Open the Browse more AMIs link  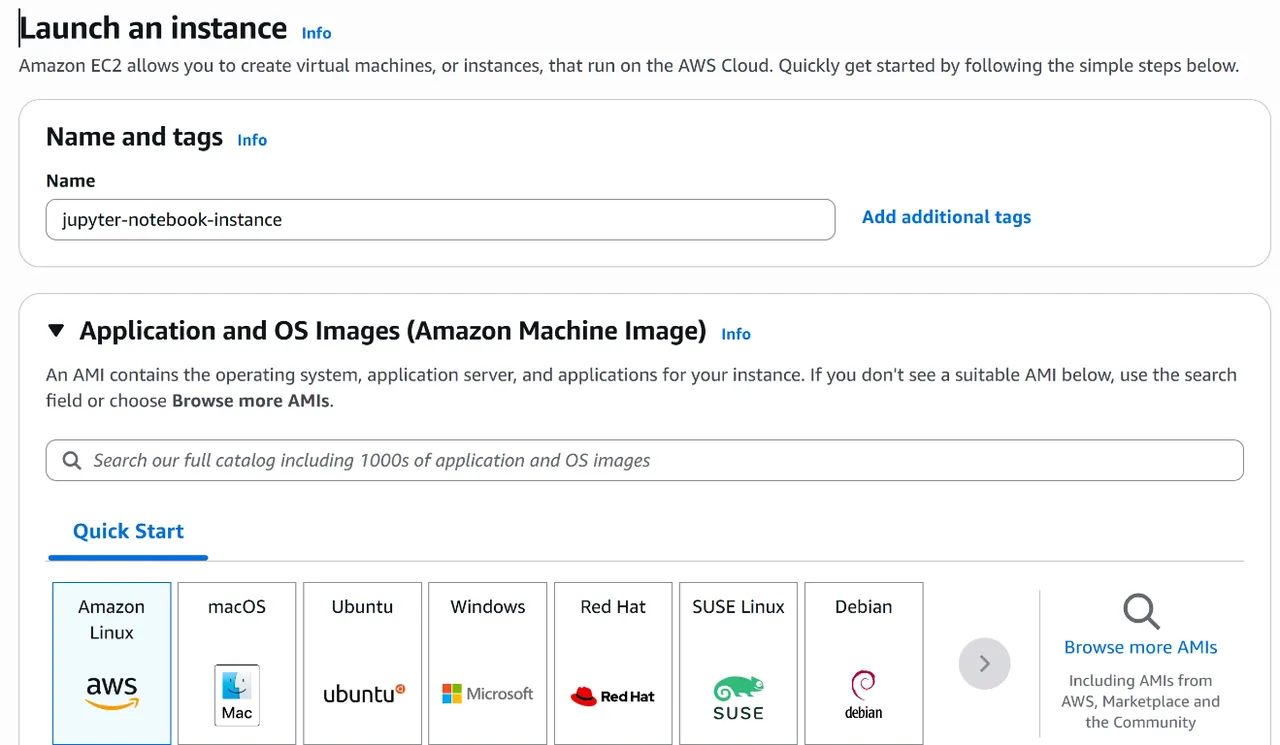coord(1141,647)
